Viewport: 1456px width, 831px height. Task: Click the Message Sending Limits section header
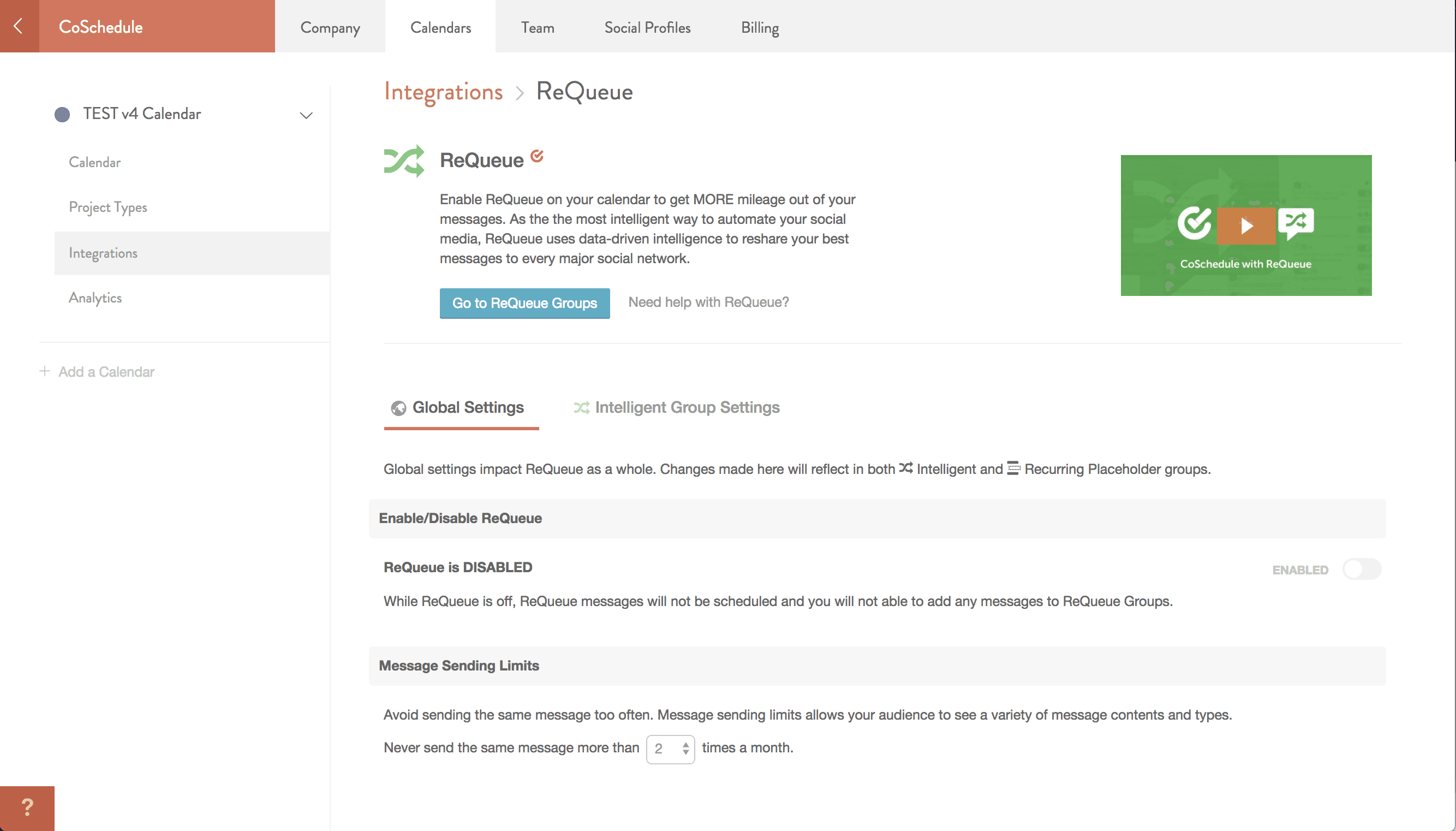tap(877, 666)
